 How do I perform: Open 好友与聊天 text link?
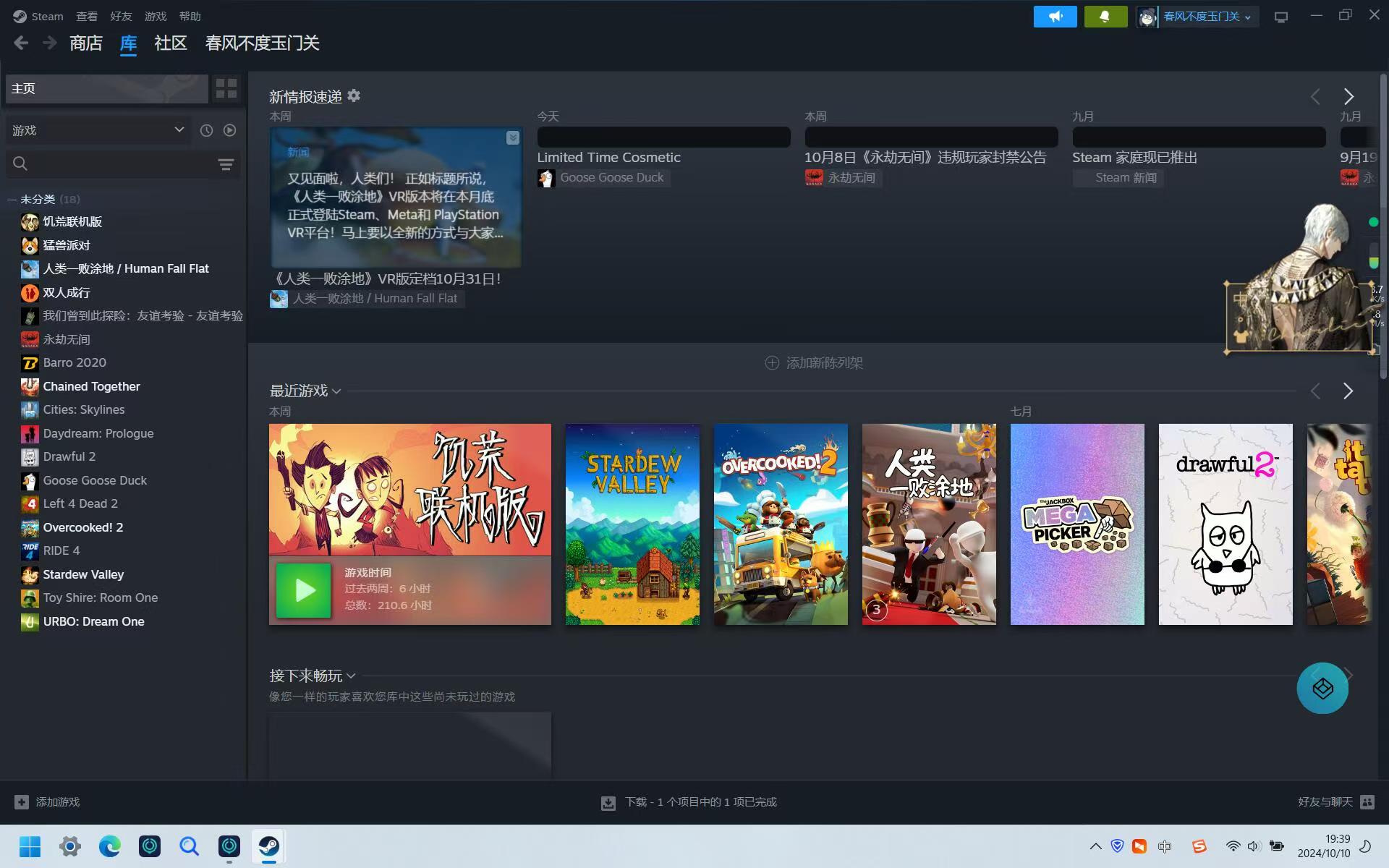[1325, 801]
